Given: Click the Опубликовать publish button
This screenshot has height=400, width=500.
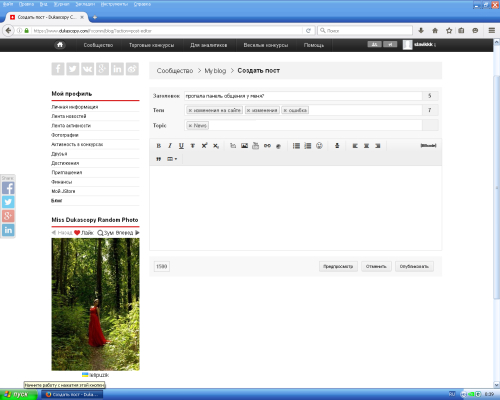Looking at the screenshot, I should [x=414, y=266].
